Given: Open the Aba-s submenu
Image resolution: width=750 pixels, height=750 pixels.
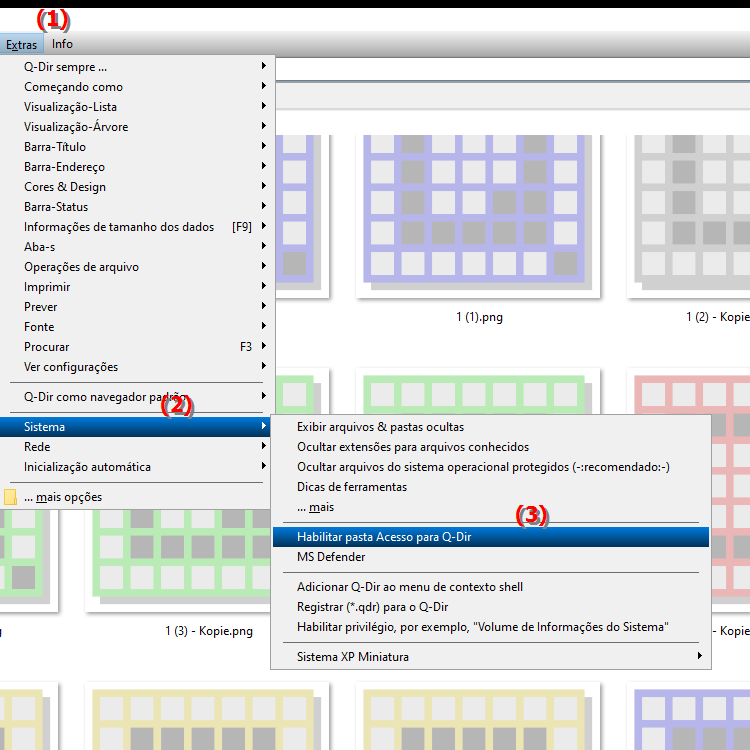Looking at the screenshot, I should point(137,247).
